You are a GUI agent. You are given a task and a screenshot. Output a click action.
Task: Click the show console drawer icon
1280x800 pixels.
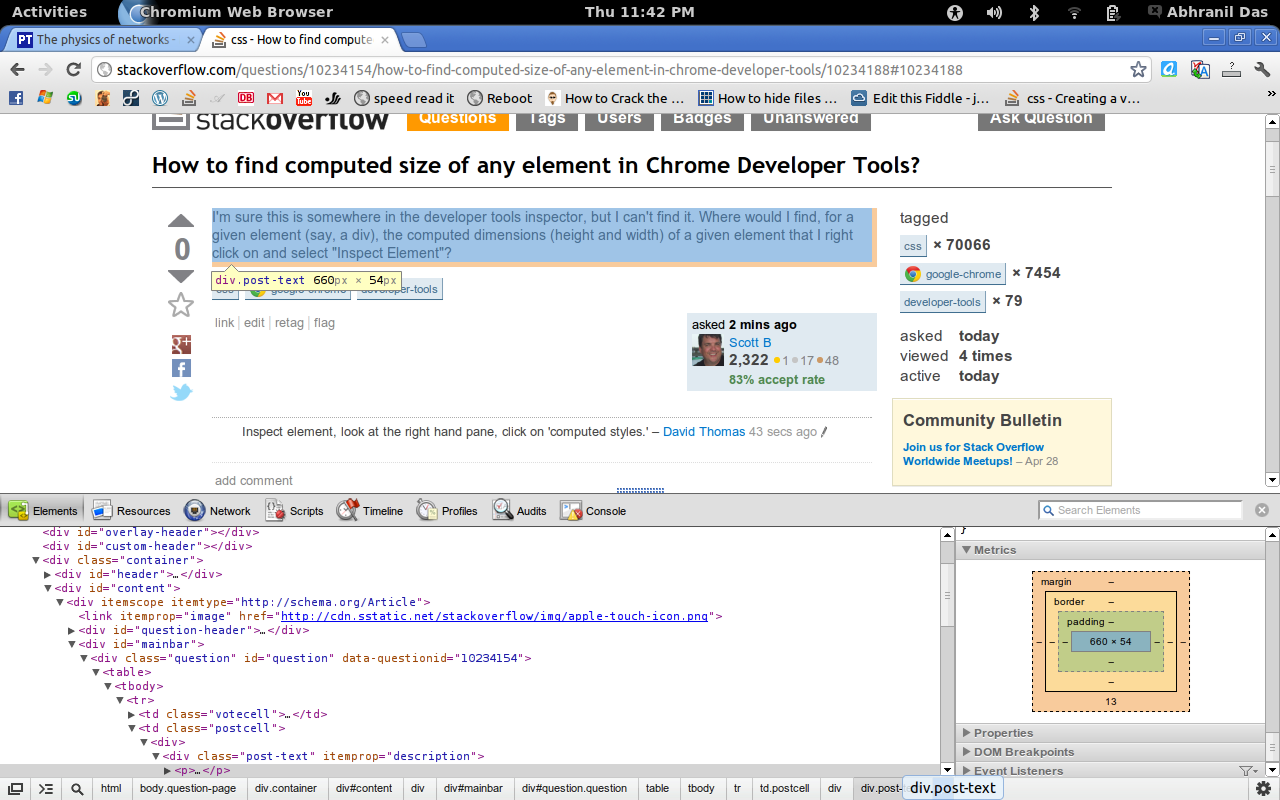pos(46,788)
